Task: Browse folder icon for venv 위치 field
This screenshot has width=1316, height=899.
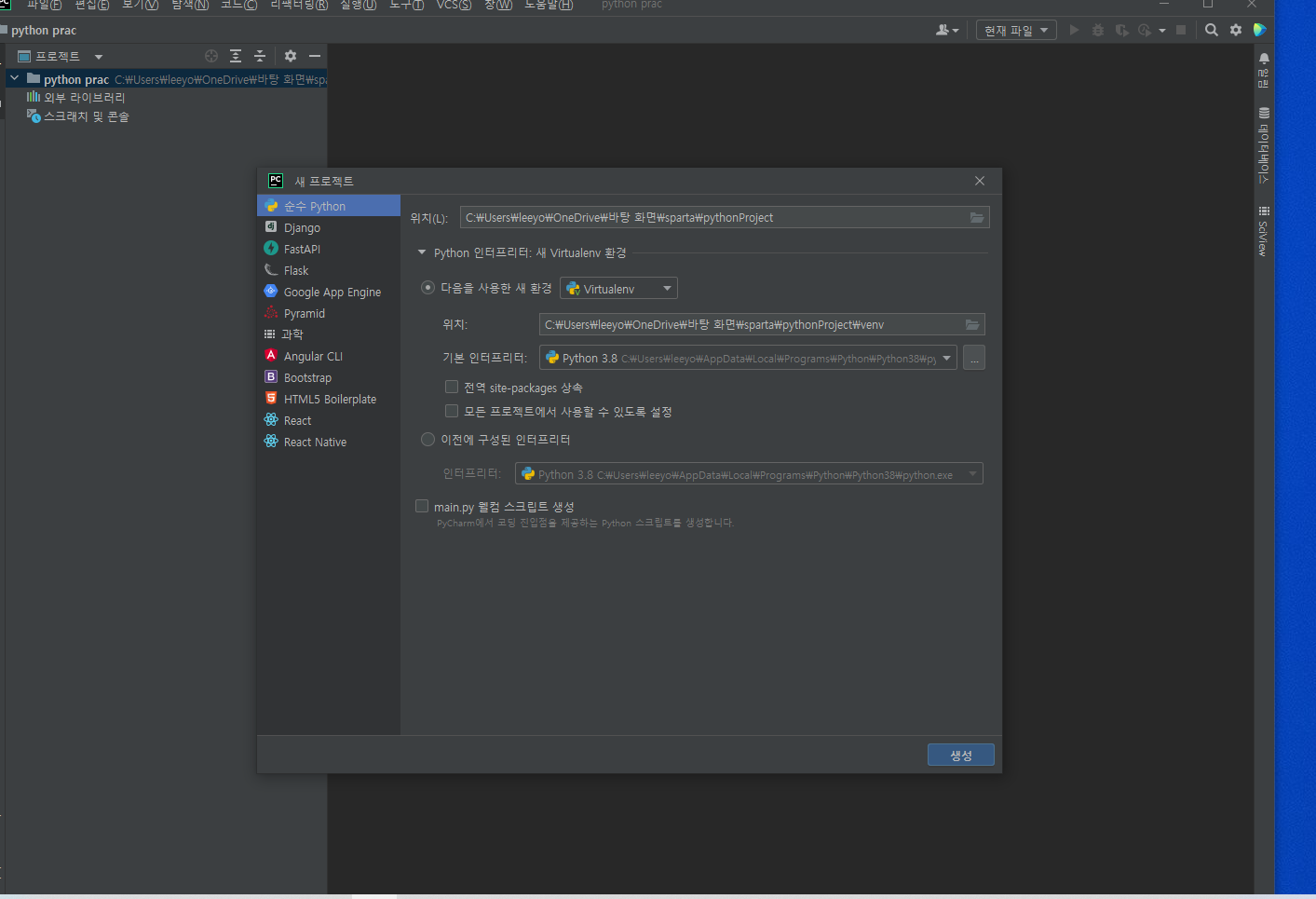Action: 972,324
